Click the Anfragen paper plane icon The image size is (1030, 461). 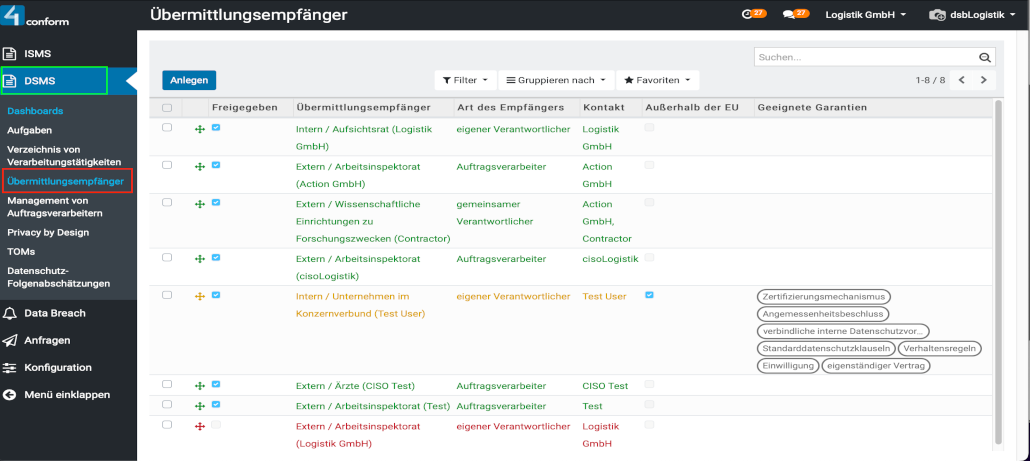(x=10, y=340)
